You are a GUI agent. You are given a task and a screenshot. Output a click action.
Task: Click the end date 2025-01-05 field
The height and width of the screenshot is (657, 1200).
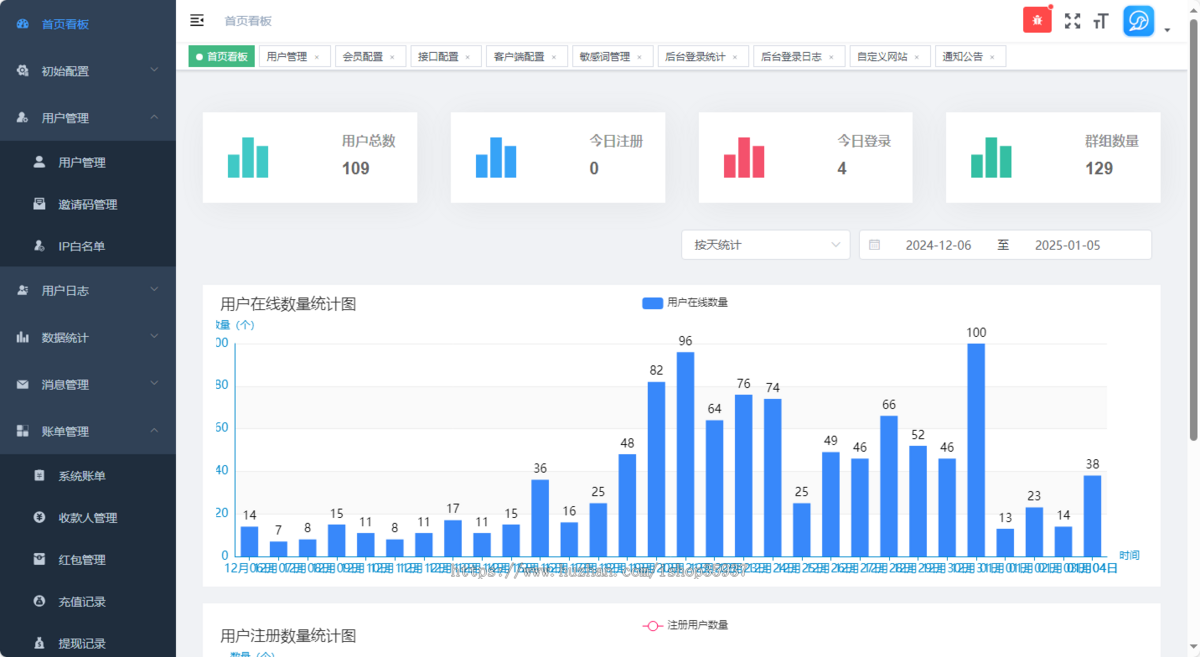tap(1067, 245)
